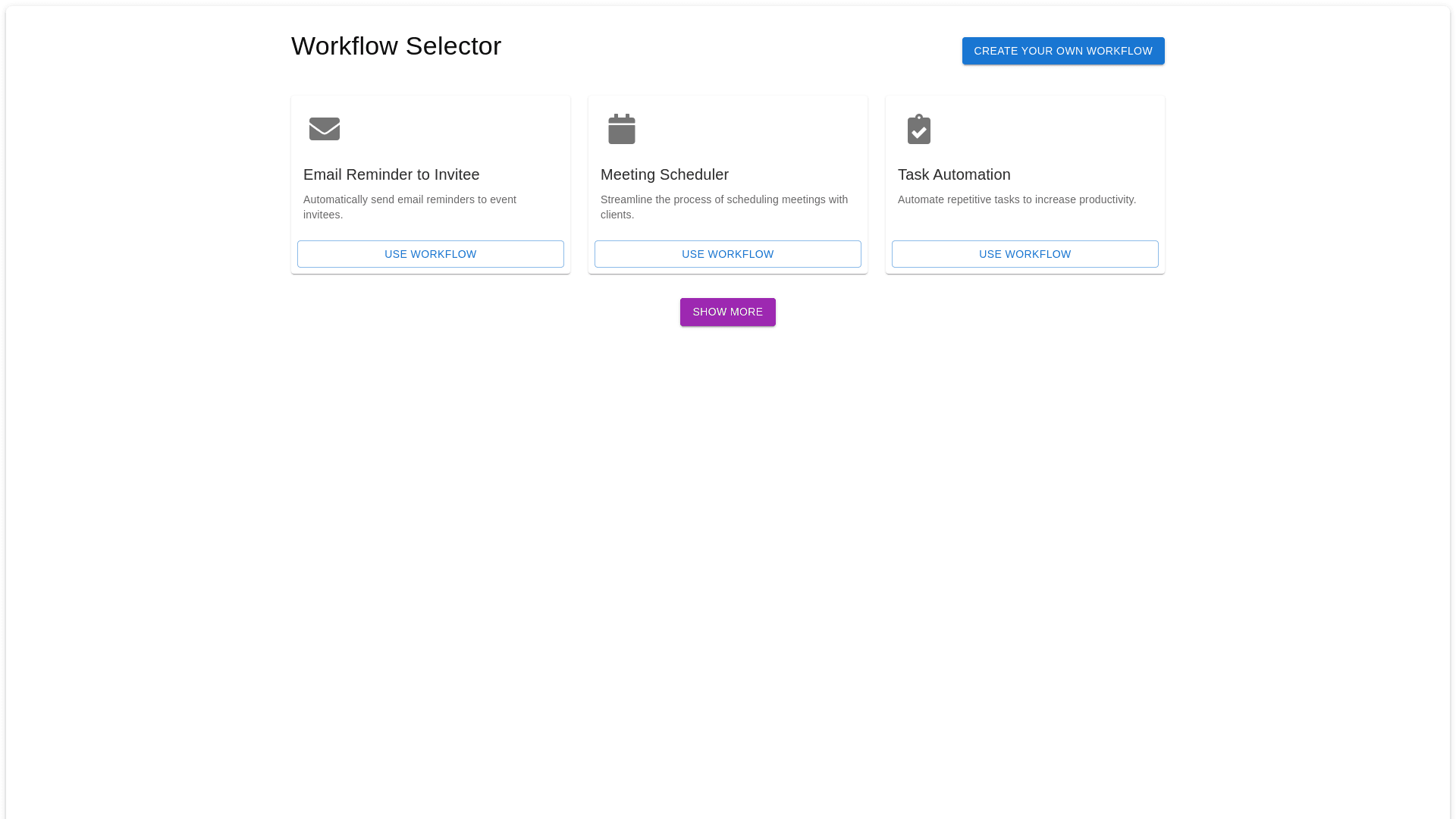The height and width of the screenshot is (819, 1456).
Task: Click the calendar icon on Meeting Scheduler card
Action: (x=622, y=129)
